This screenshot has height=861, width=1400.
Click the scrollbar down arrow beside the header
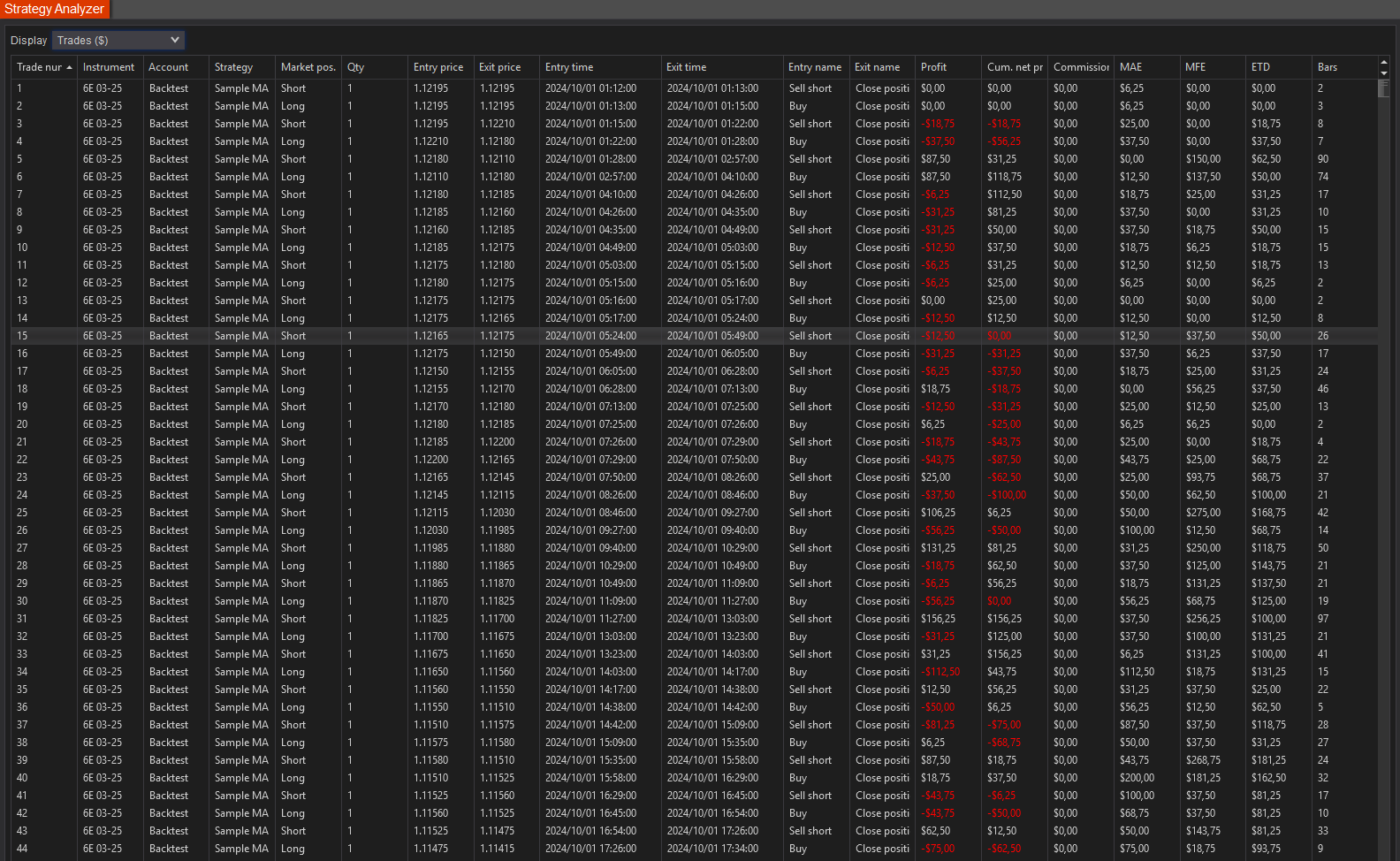(1384, 72)
